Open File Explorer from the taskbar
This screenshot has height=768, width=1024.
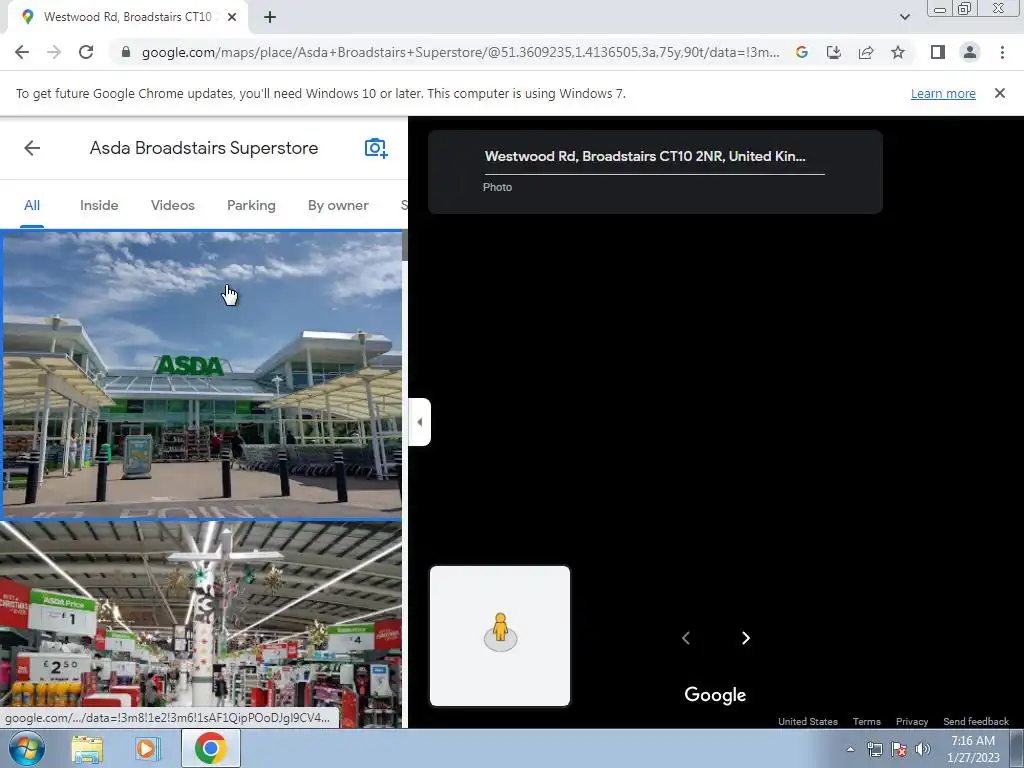point(87,748)
